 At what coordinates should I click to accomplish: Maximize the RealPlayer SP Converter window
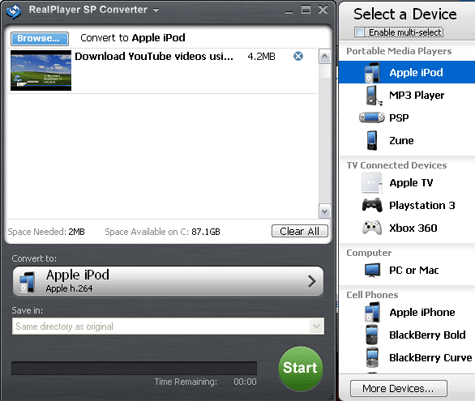[x=306, y=10]
